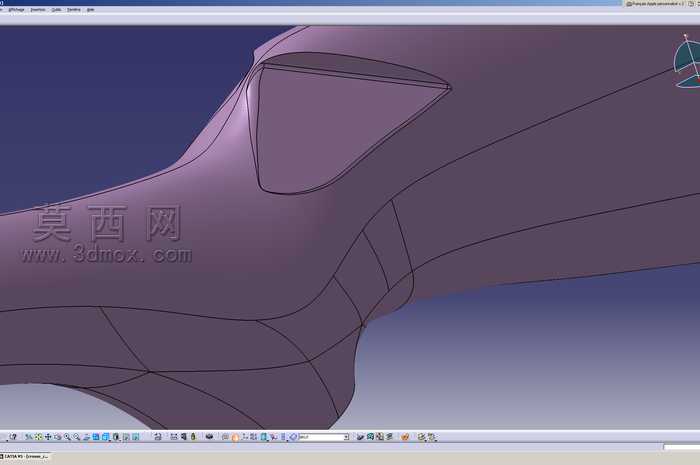Click the black gem-shaped toolbar icon
This screenshot has height=465, width=700.
[208, 437]
